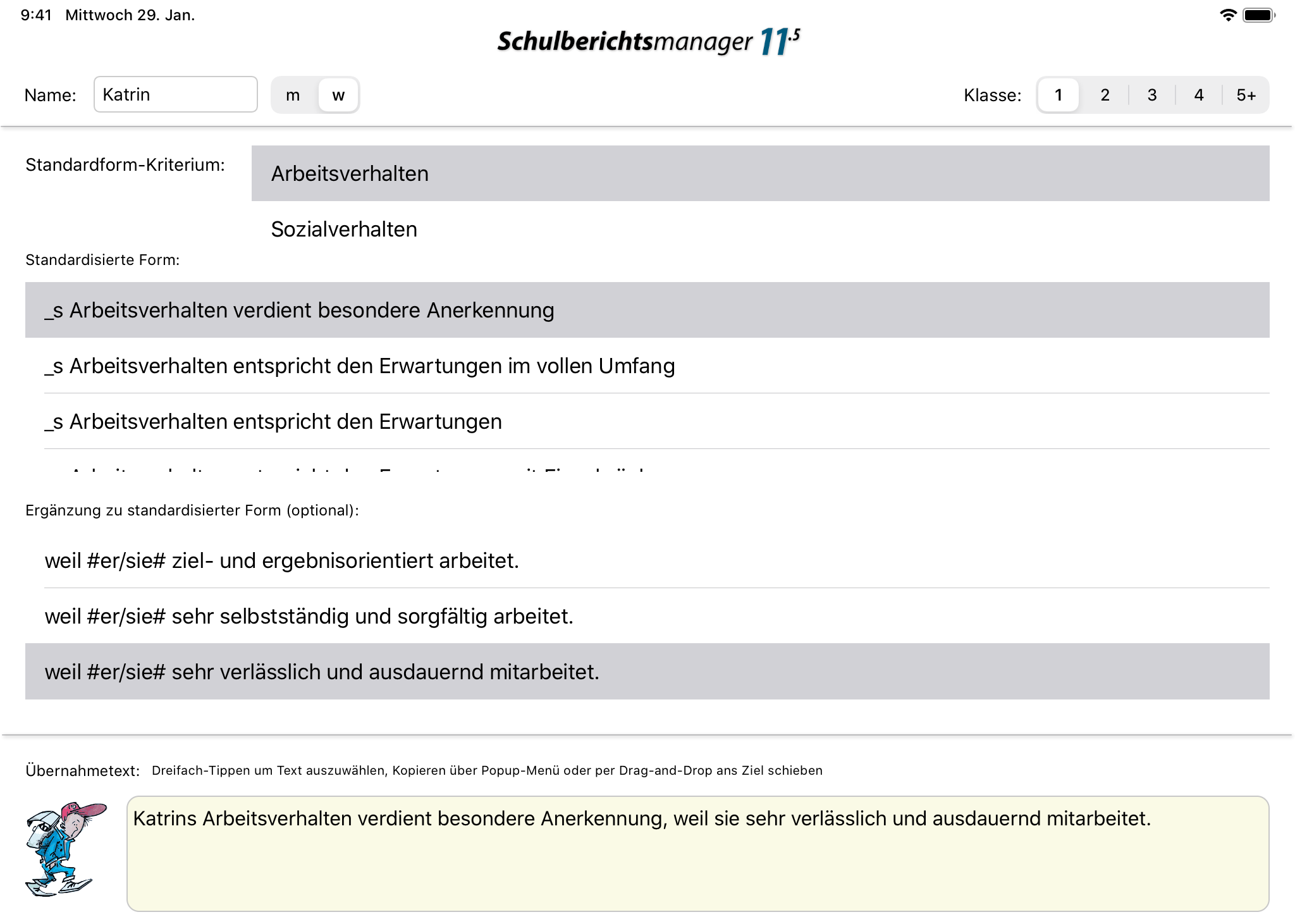Image resolution: width=1295 pixels, height=924 pixels.
Task: Select gender 'w' in the segmented control
Action: click(338, 95)
